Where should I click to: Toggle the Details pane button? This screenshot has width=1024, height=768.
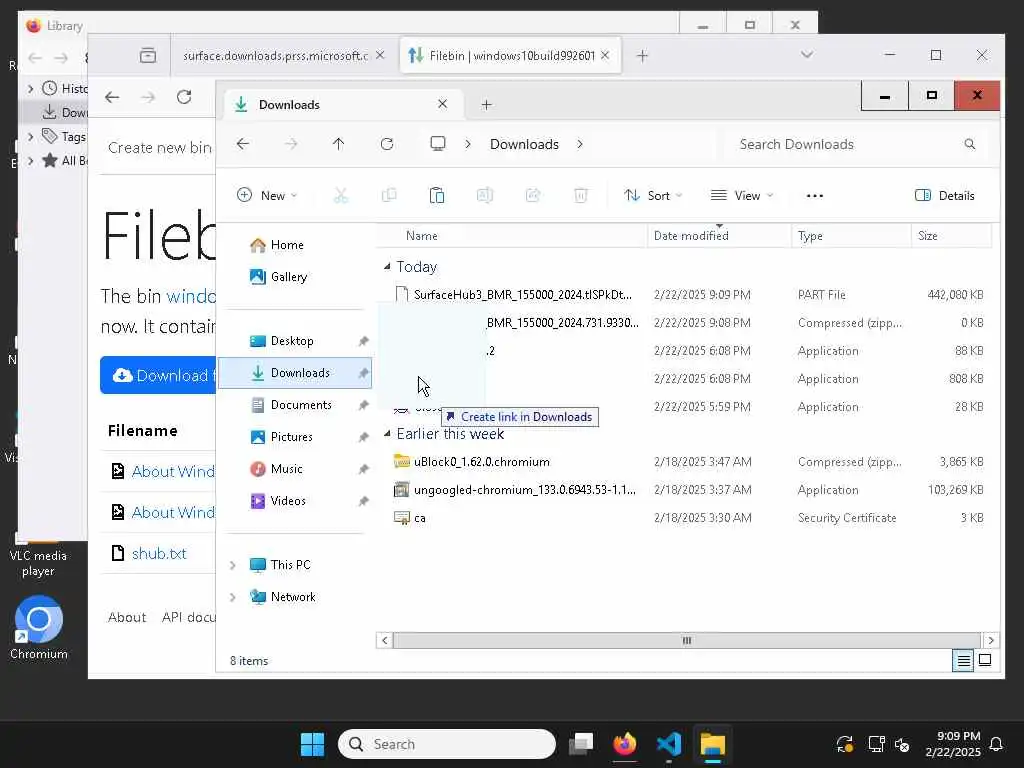click(944, 195)
